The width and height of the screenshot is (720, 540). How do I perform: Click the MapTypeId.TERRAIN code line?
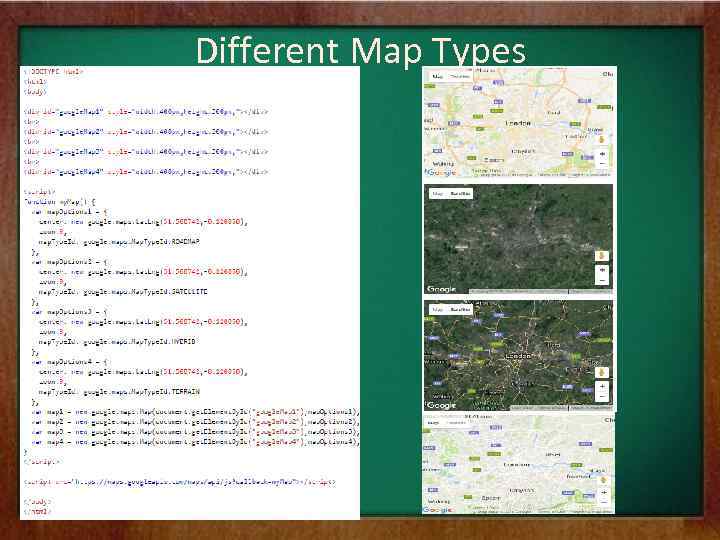[x=119, y=392]
